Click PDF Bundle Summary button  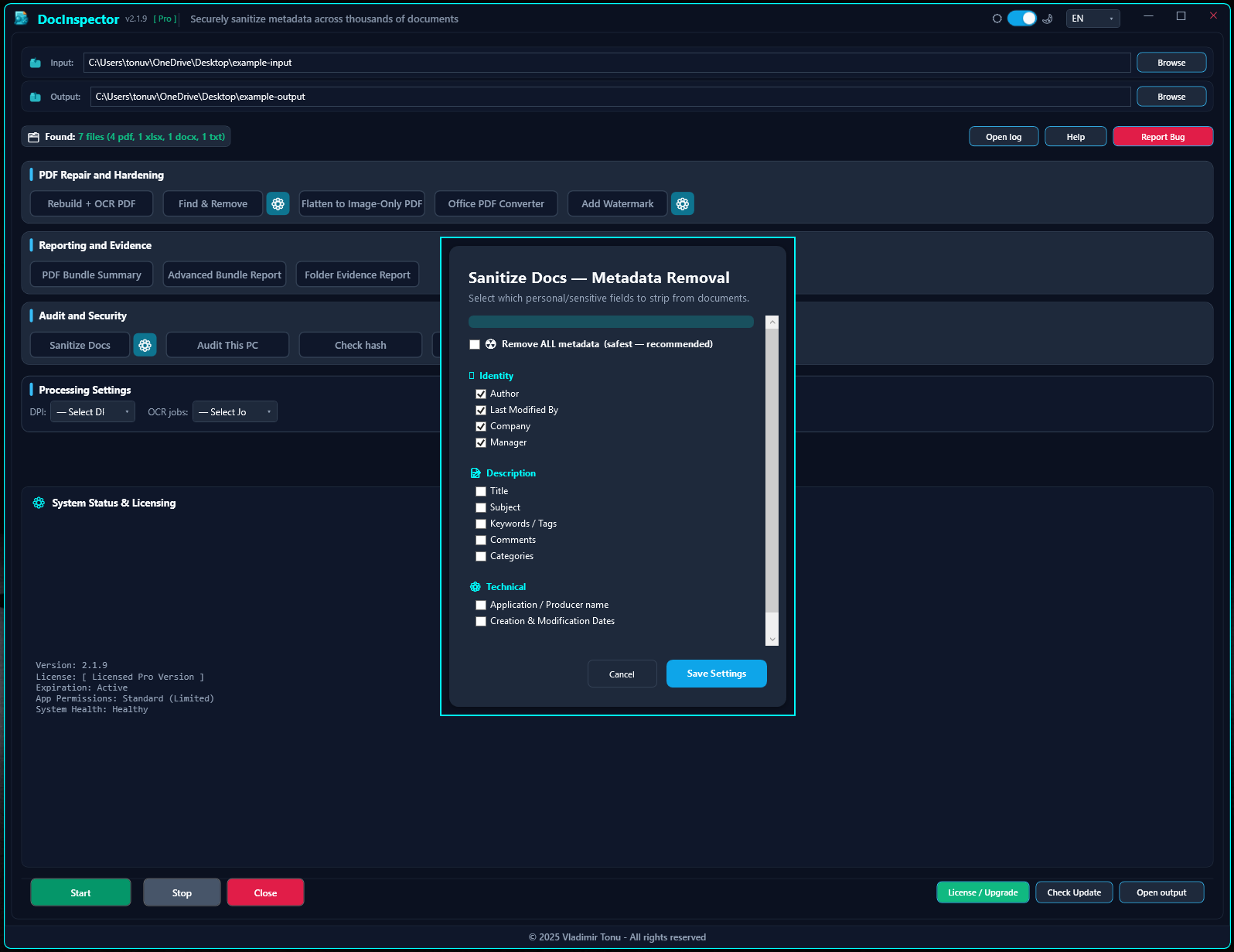pyautogui.click(x=91, y=275)
